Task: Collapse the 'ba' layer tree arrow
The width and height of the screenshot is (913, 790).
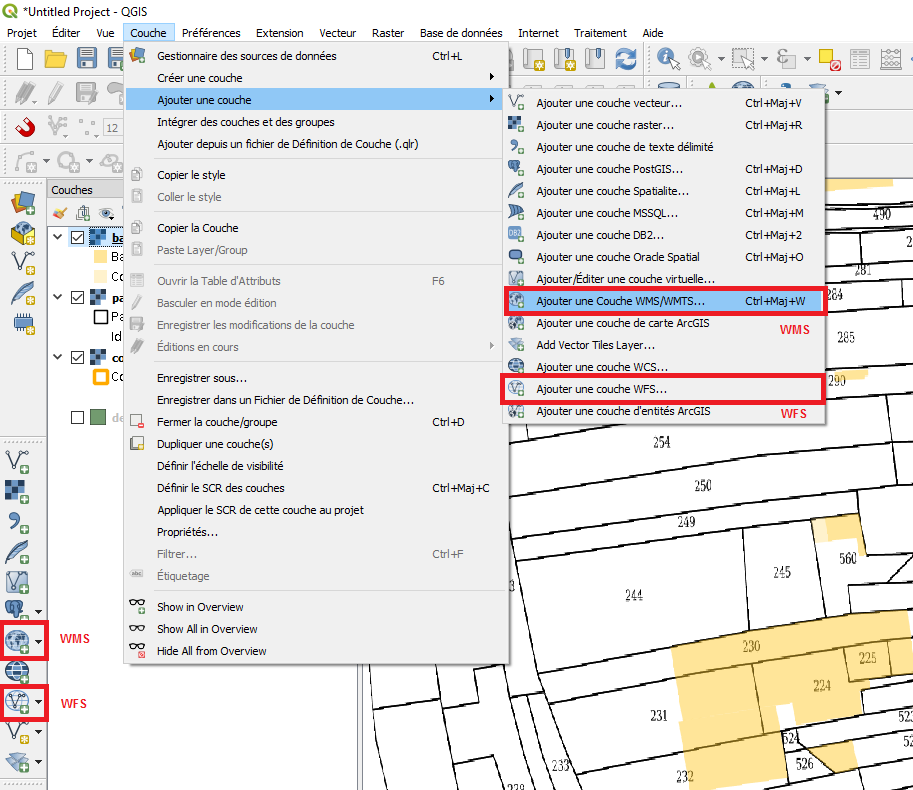Action: pos(58,237)
